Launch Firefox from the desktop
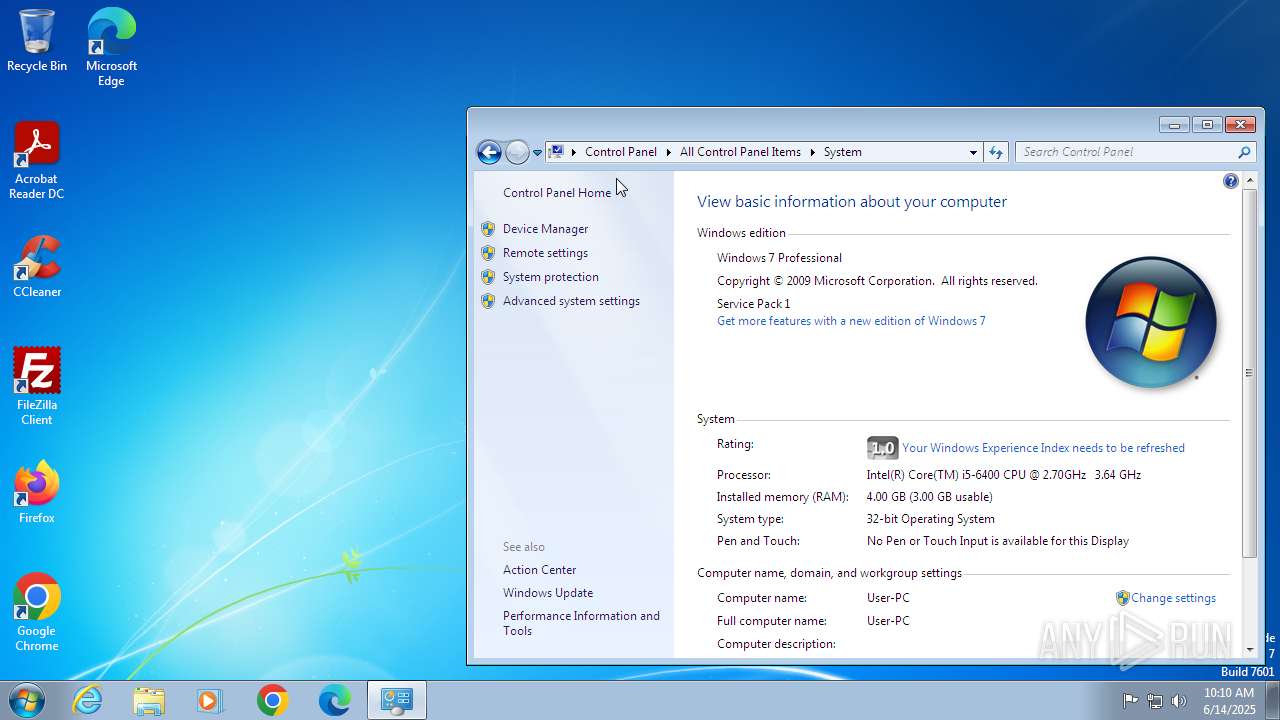Image resolution: width=1280 pixels, height=720 pixels. [x=37, y=492]
